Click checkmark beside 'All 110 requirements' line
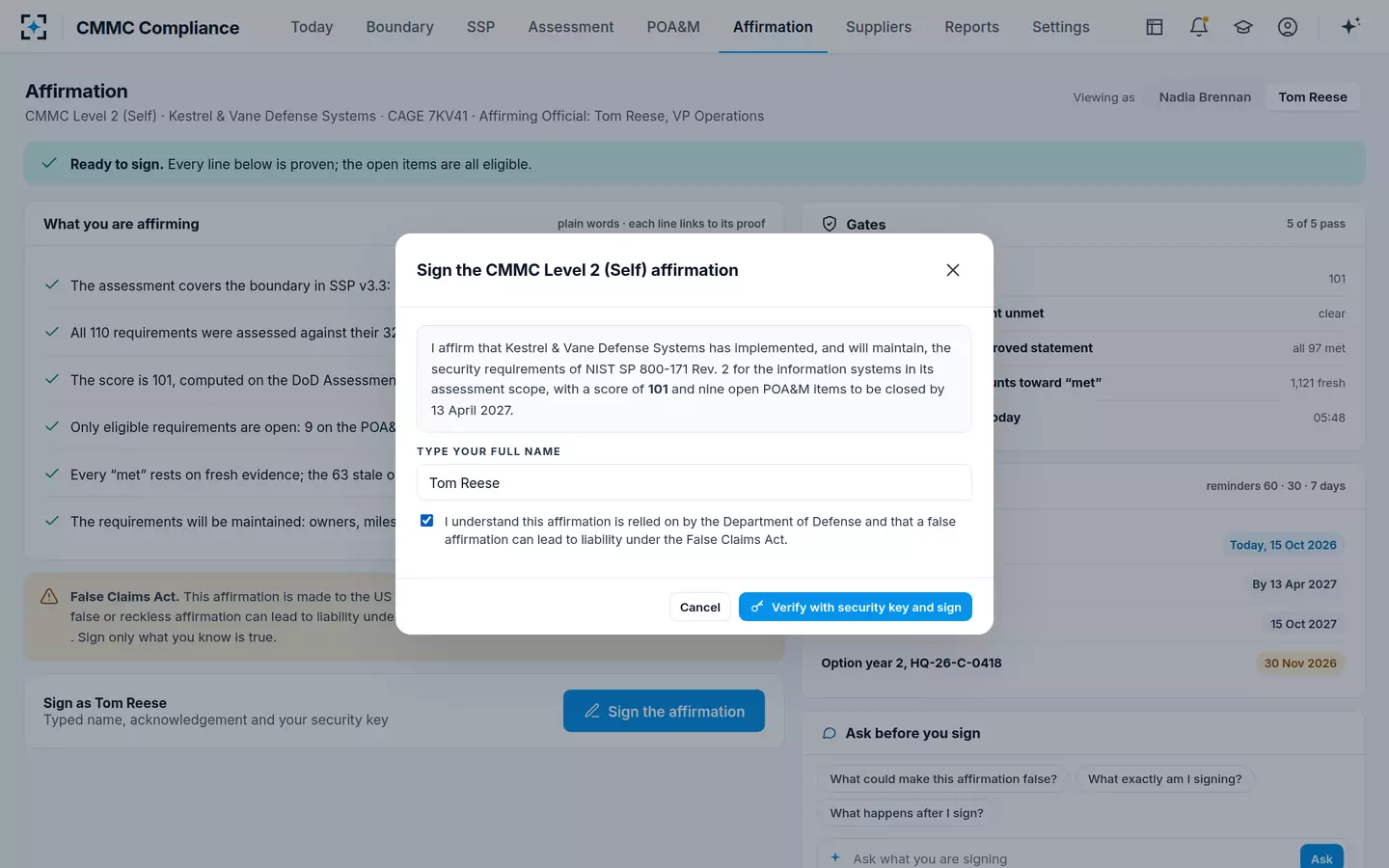This screenshot has height=868, width=1389. (x=52, y=332)
